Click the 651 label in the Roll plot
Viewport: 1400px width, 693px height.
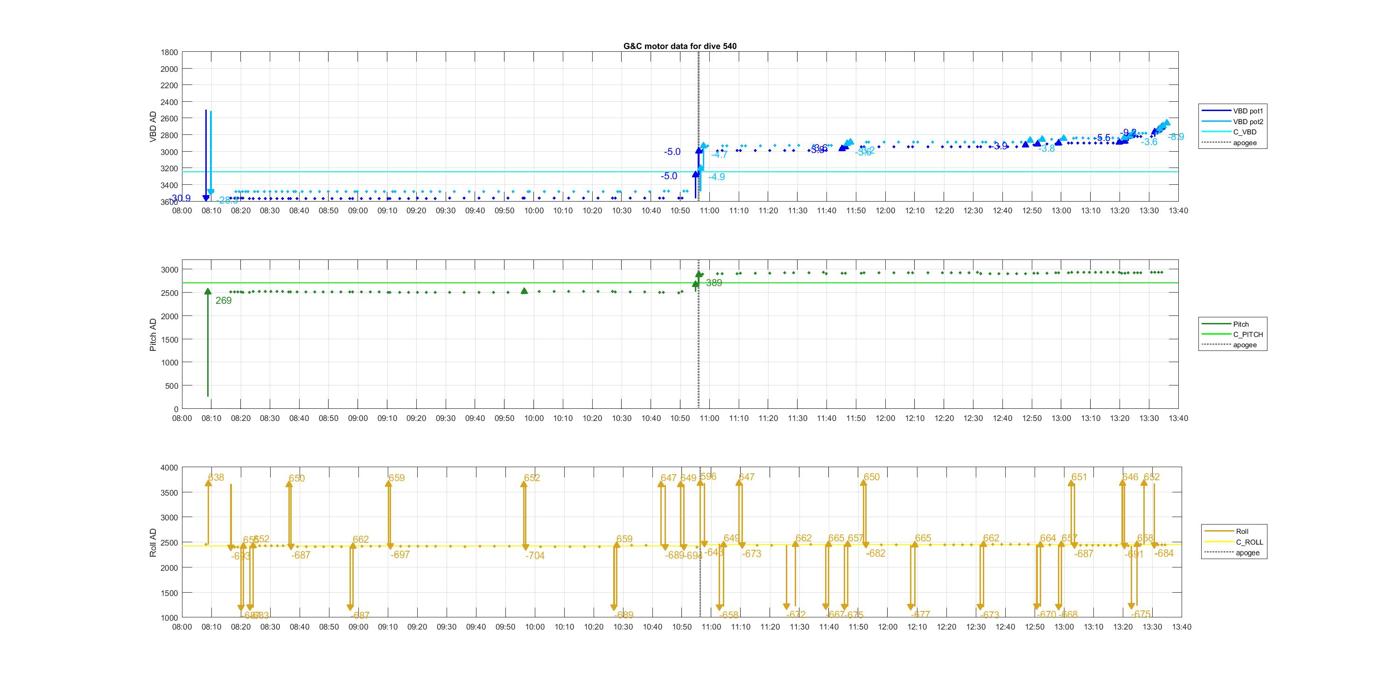tap(1079, 477)
